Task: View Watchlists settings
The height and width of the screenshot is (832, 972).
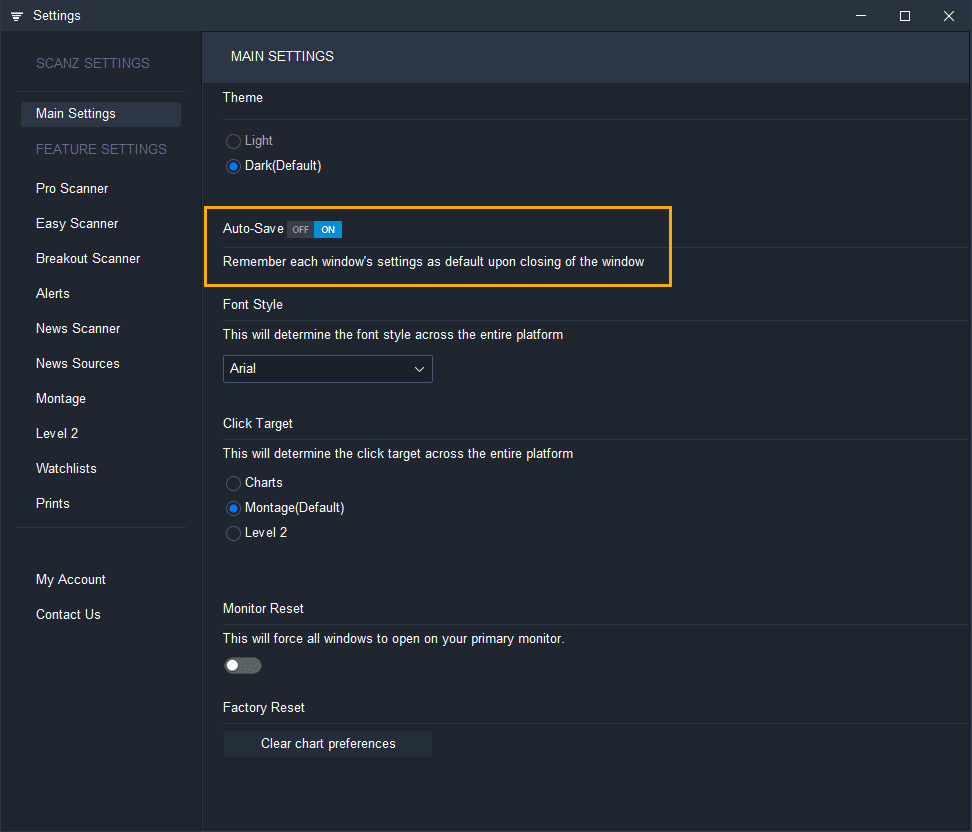Action: (x=66, y=468)
